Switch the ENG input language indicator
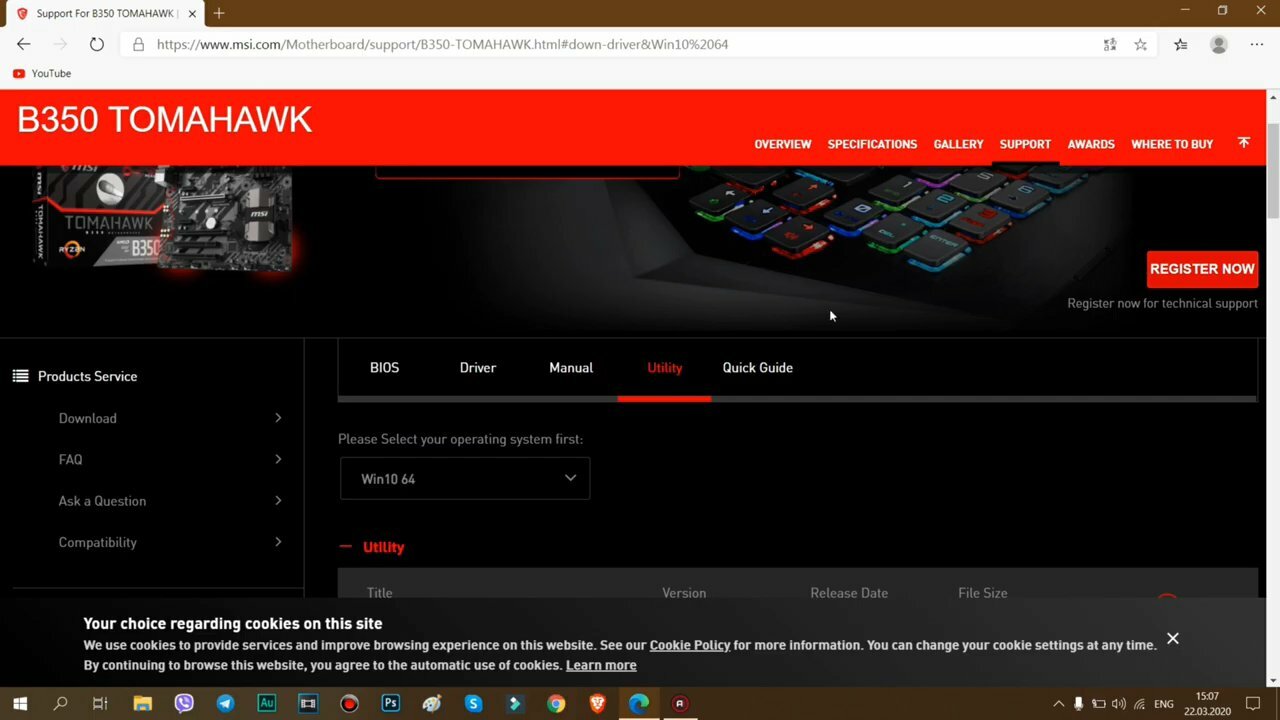Image resolution: width=1280 pixels, height=720 pixels. [x=1164, y=704]
